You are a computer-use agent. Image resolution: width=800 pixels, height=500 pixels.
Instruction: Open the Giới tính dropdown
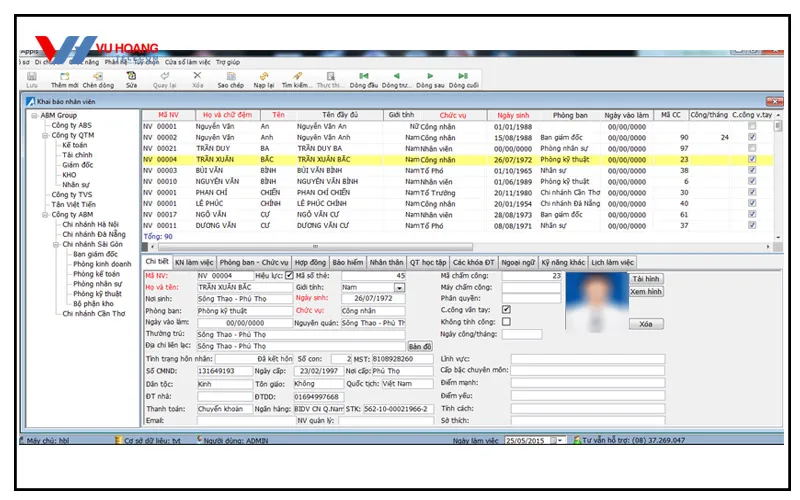point(399,288)
